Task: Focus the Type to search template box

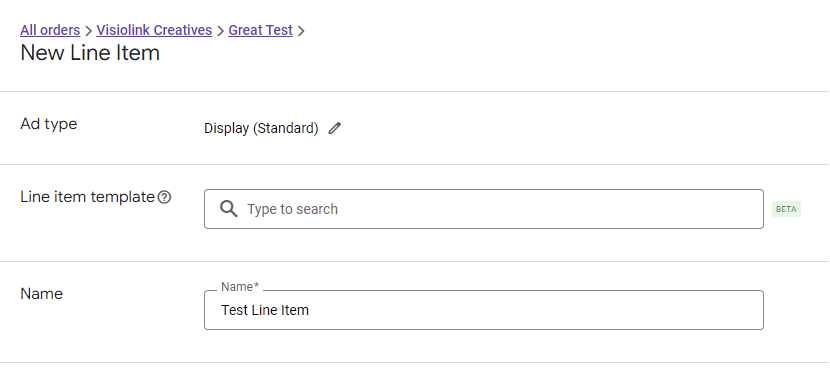Action: click(x=484, y=209)
